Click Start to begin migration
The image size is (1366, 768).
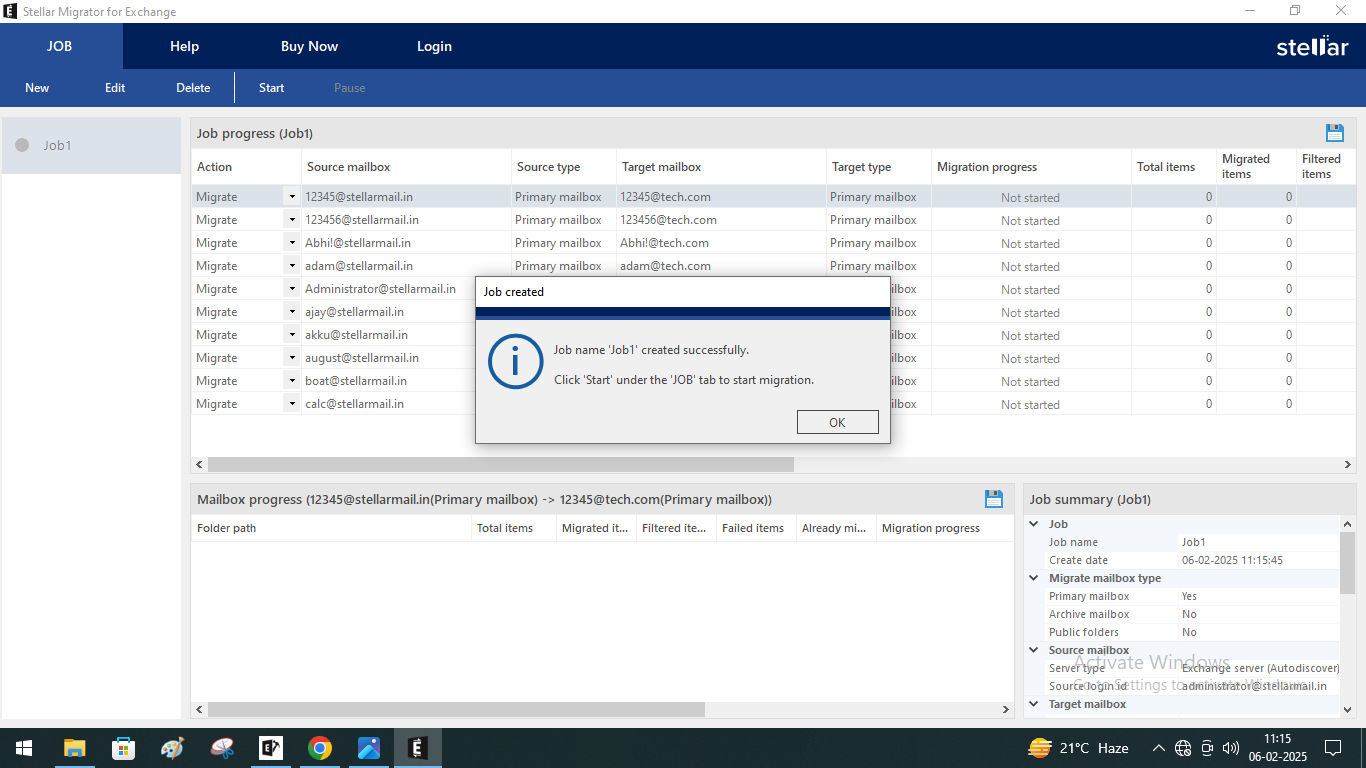pyautogui.click(x=272, y=88)
